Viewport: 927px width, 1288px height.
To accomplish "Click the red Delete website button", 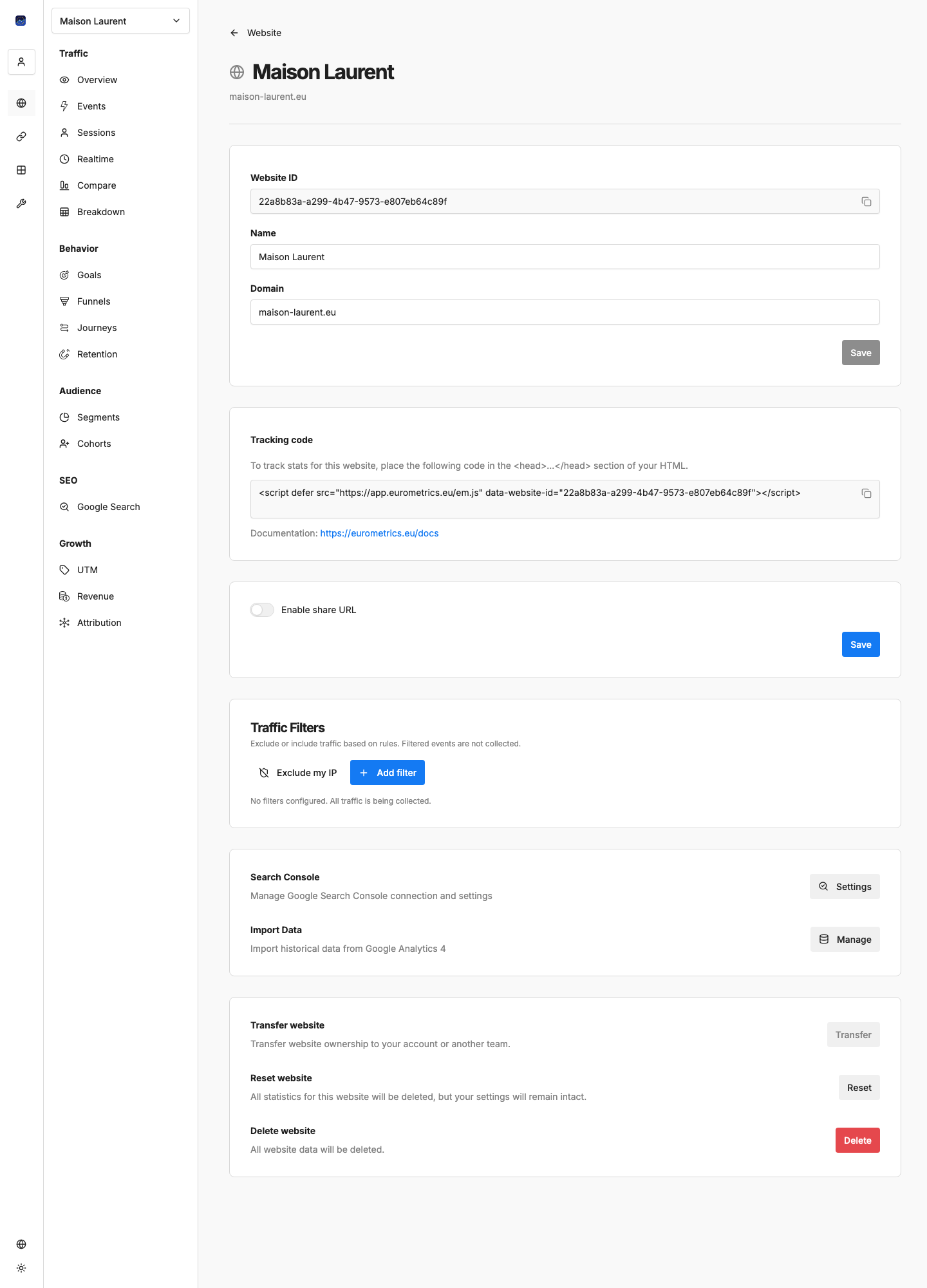I will click(857, 1141).
